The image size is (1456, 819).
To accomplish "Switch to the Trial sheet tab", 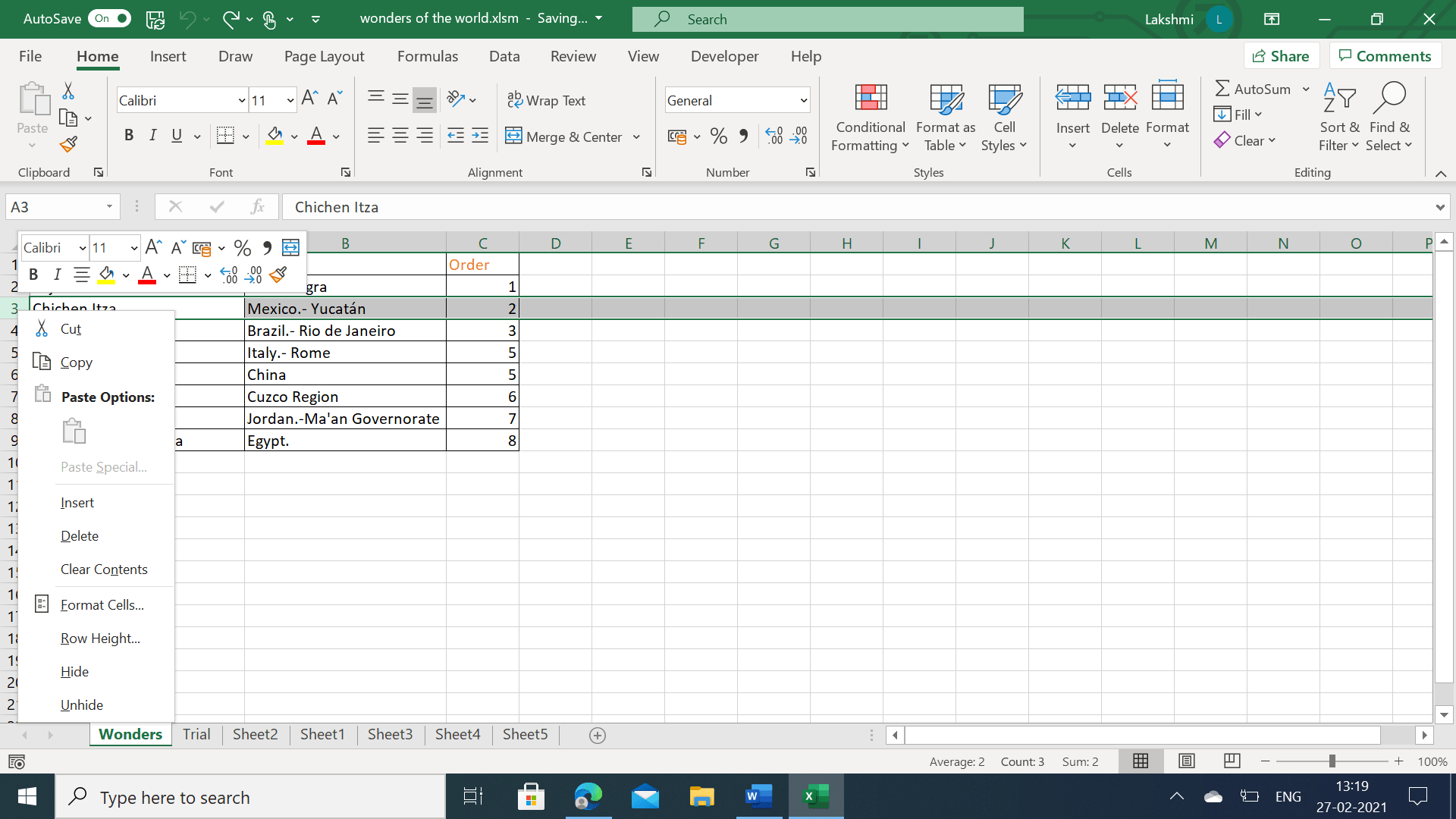I will click(x=196, y=734).
